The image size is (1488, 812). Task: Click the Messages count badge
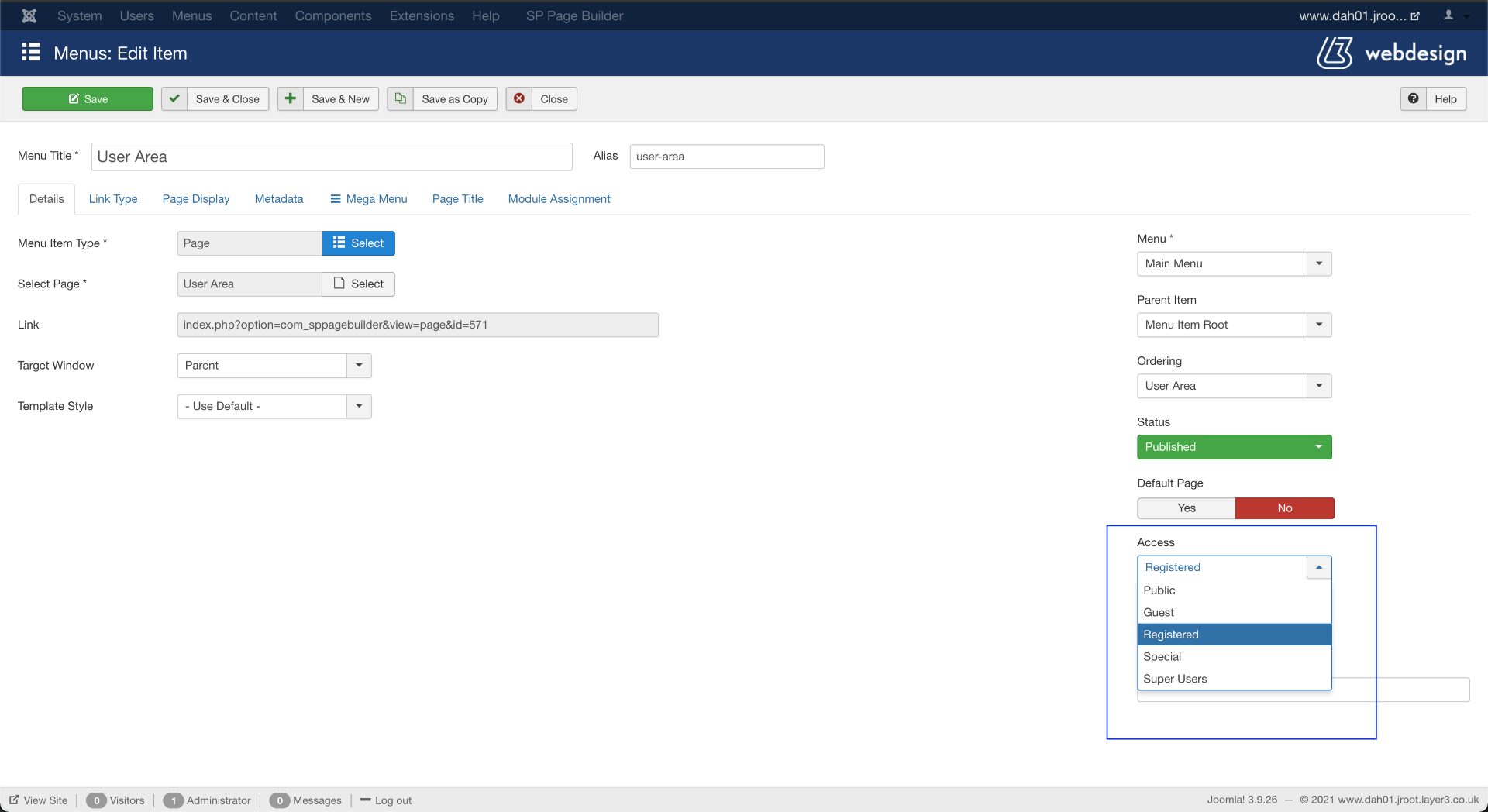coord(280,800)
